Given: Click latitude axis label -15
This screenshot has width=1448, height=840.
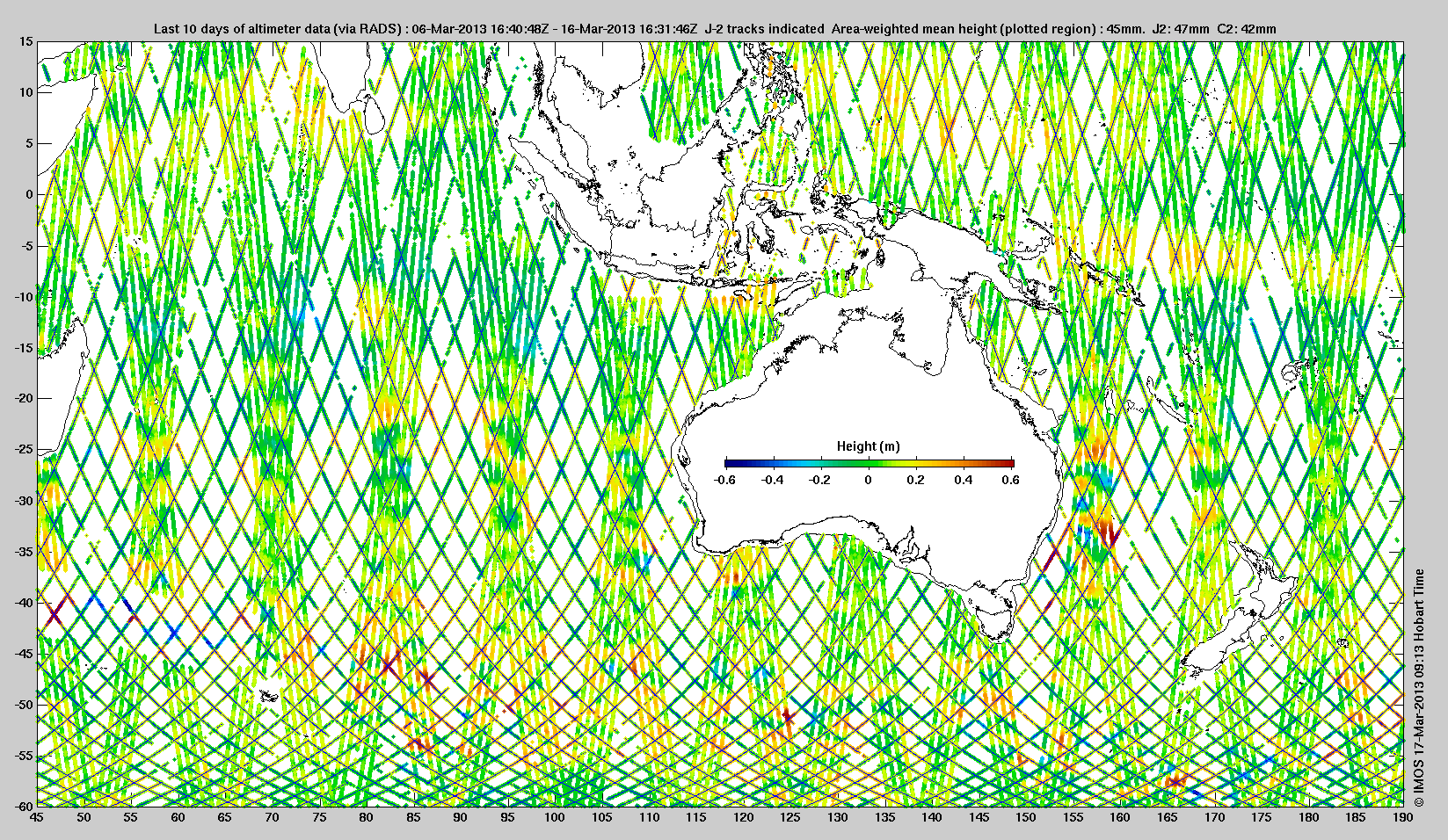Looking at the screenshot, I should [25, 348].
